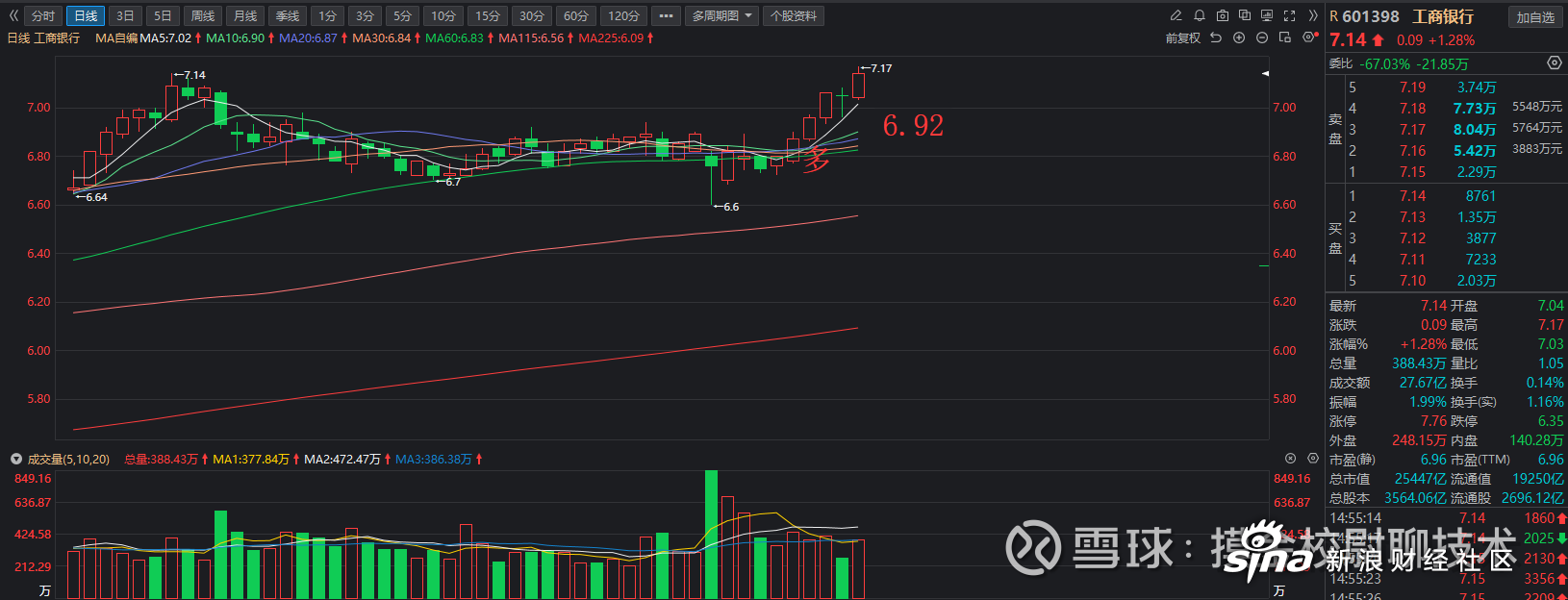1568x600 pixels.
Task: Click 成交量(5,10,20) indicator name
Action: (68, 459)
